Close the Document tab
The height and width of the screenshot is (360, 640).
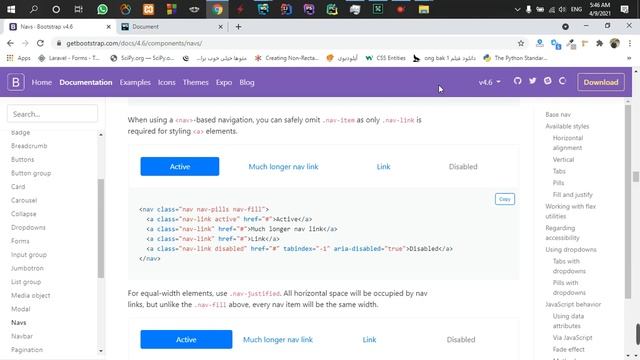point(220,27)
